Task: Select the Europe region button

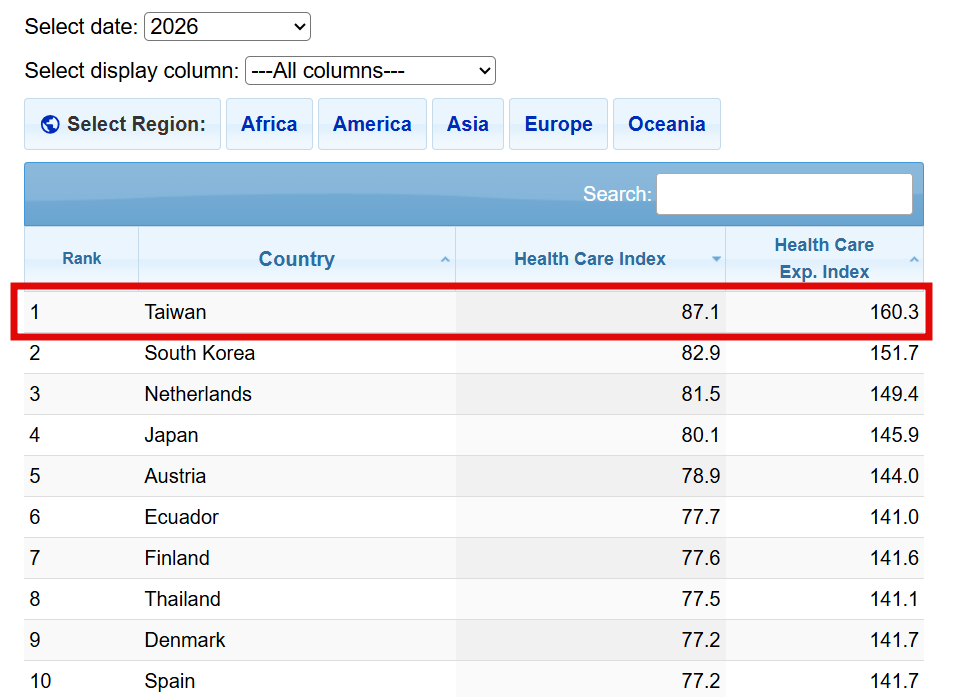Action: coord(558,125)
